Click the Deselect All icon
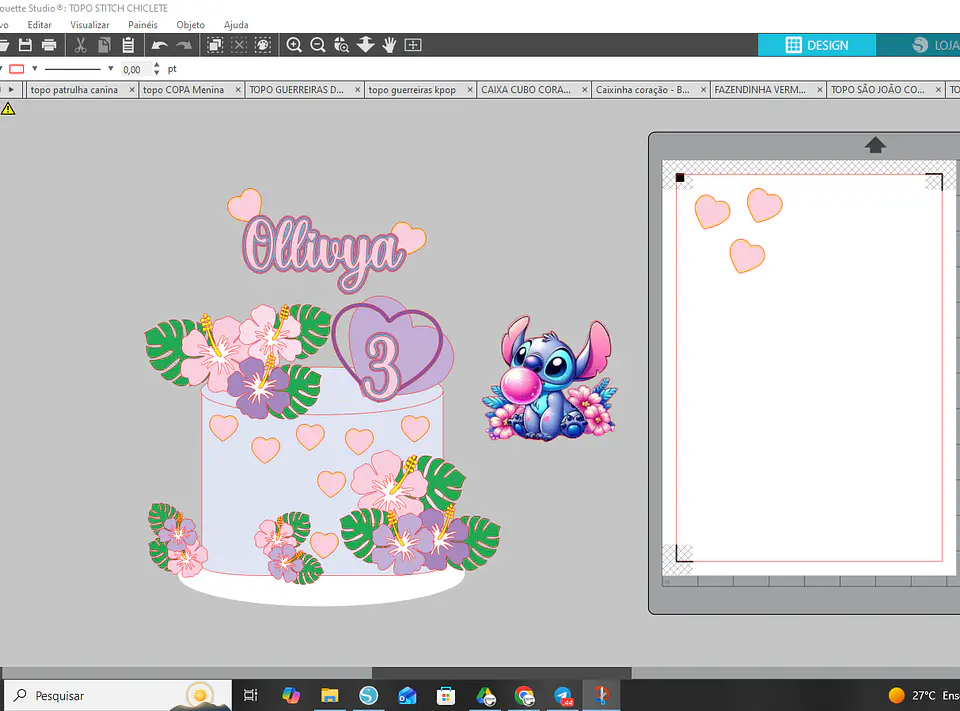Image resolution: width=960 pixels, height=711 pixels. coord(239,45)
